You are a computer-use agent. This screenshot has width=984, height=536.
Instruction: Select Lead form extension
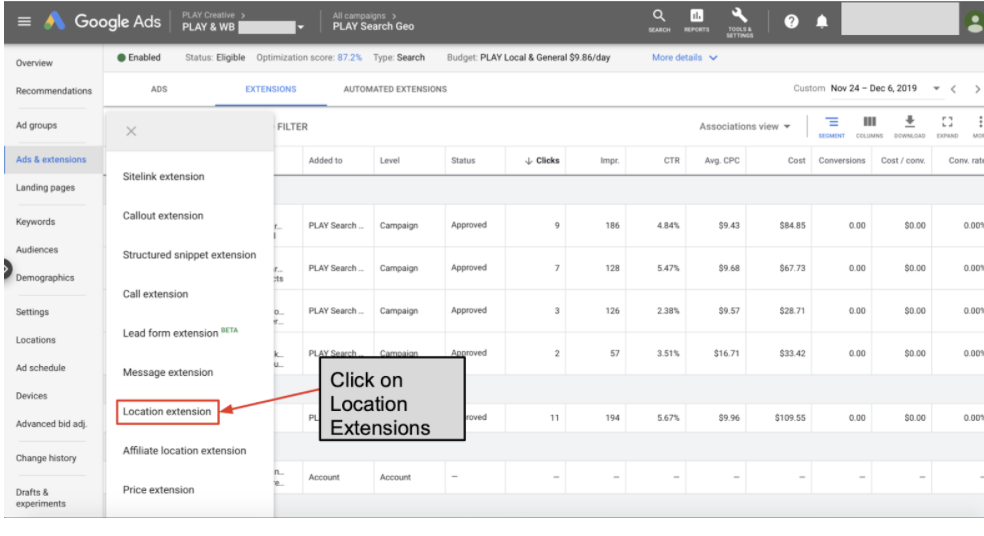pos(180,332)
